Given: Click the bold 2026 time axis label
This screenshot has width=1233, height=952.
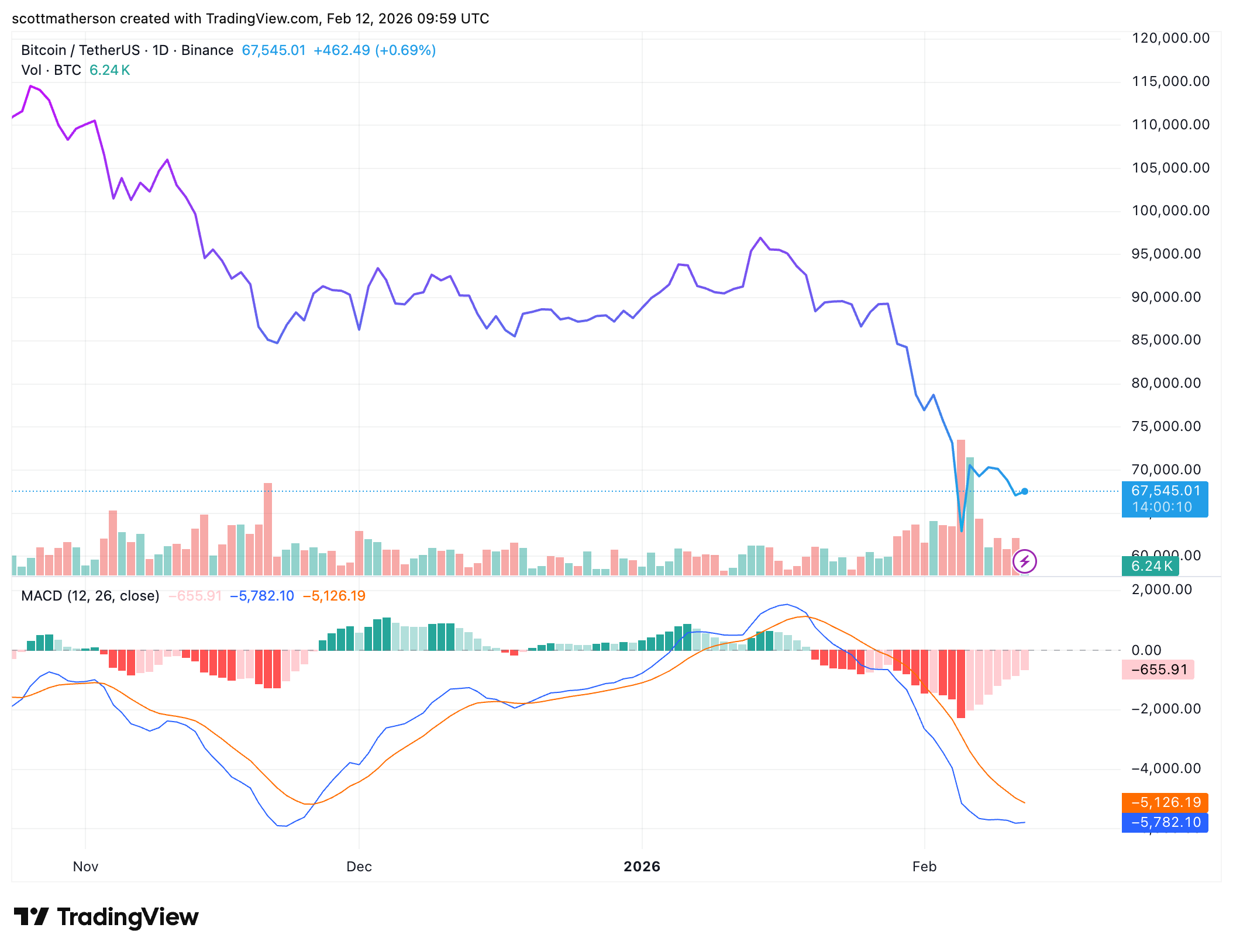Looking at the screenshot, I should pos(642,867).
